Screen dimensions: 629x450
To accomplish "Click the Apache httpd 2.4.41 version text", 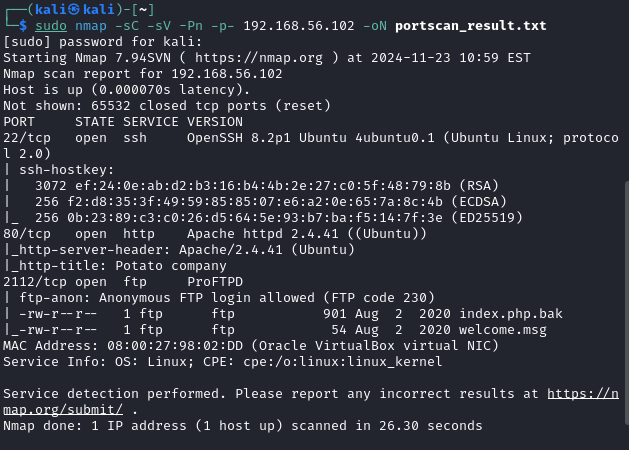I will (263, 234).
